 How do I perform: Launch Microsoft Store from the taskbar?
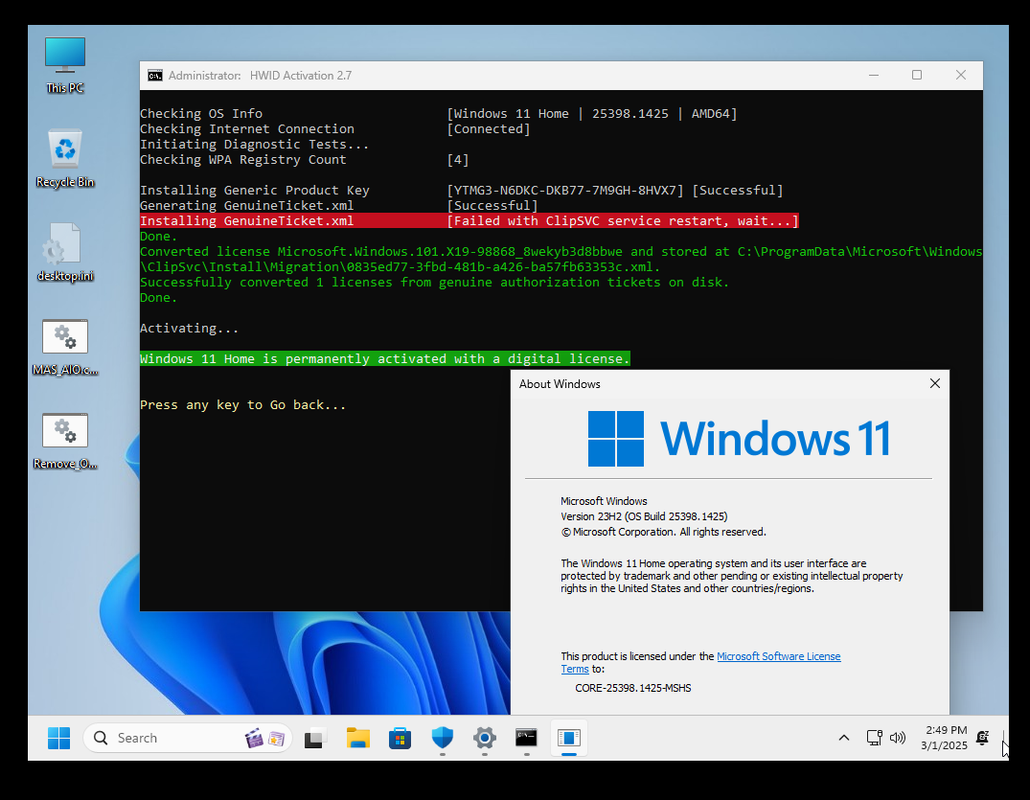click(400, 738)
